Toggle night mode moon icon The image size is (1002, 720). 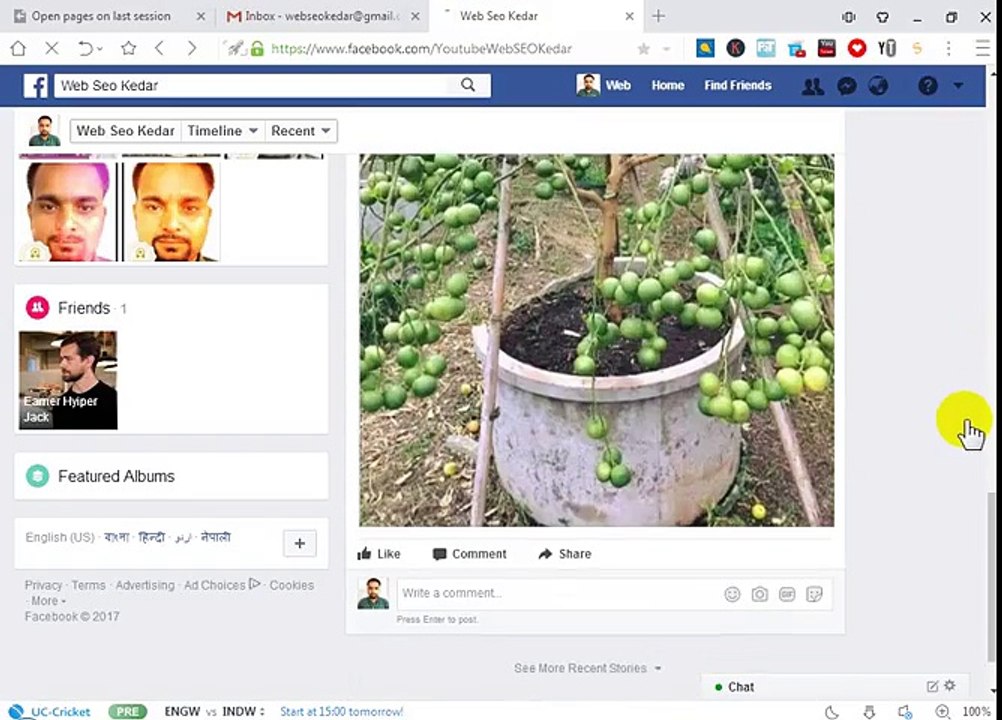click(x=831, y=712)
